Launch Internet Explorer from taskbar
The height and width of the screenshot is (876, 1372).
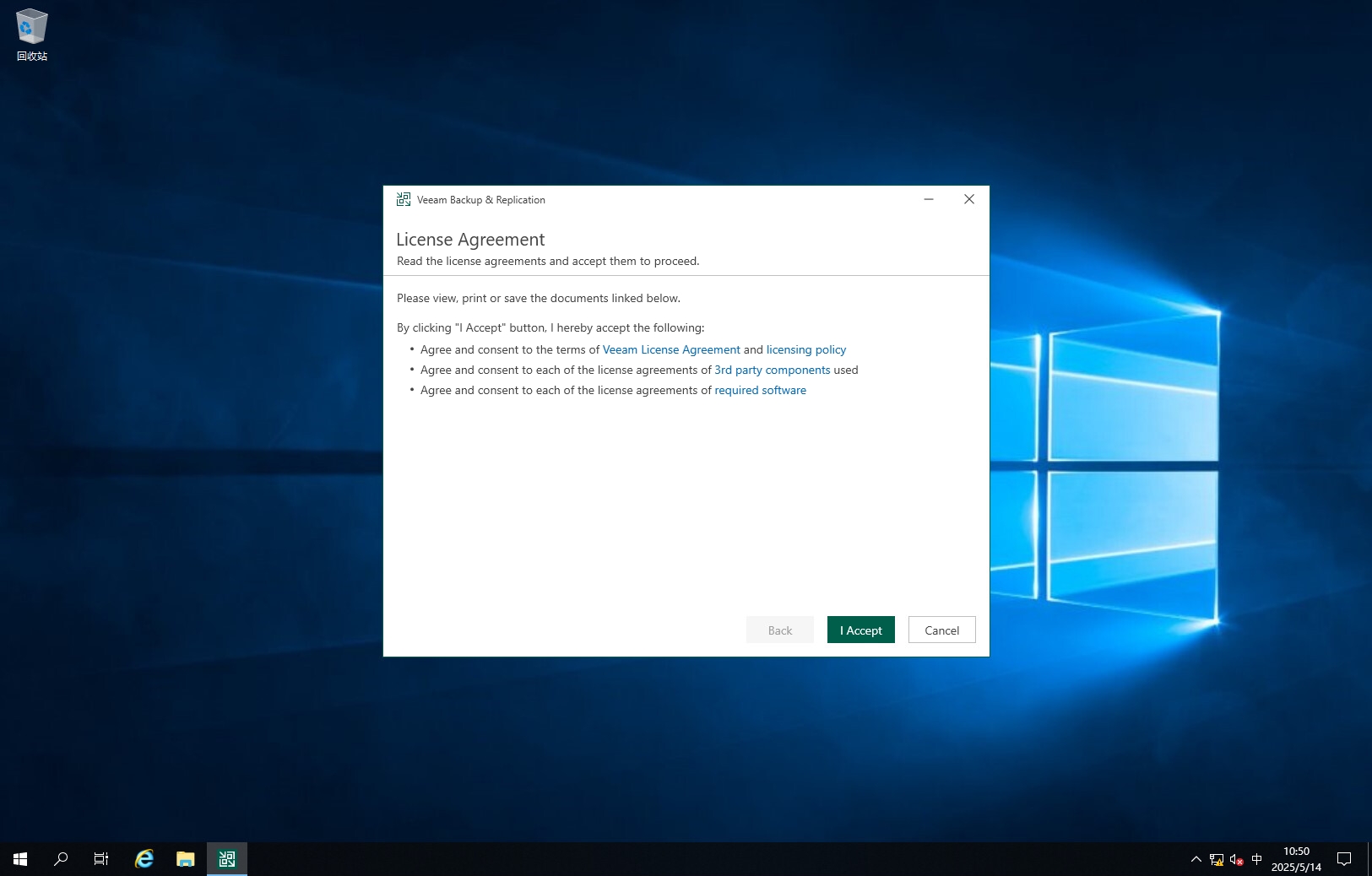point(144,859)
